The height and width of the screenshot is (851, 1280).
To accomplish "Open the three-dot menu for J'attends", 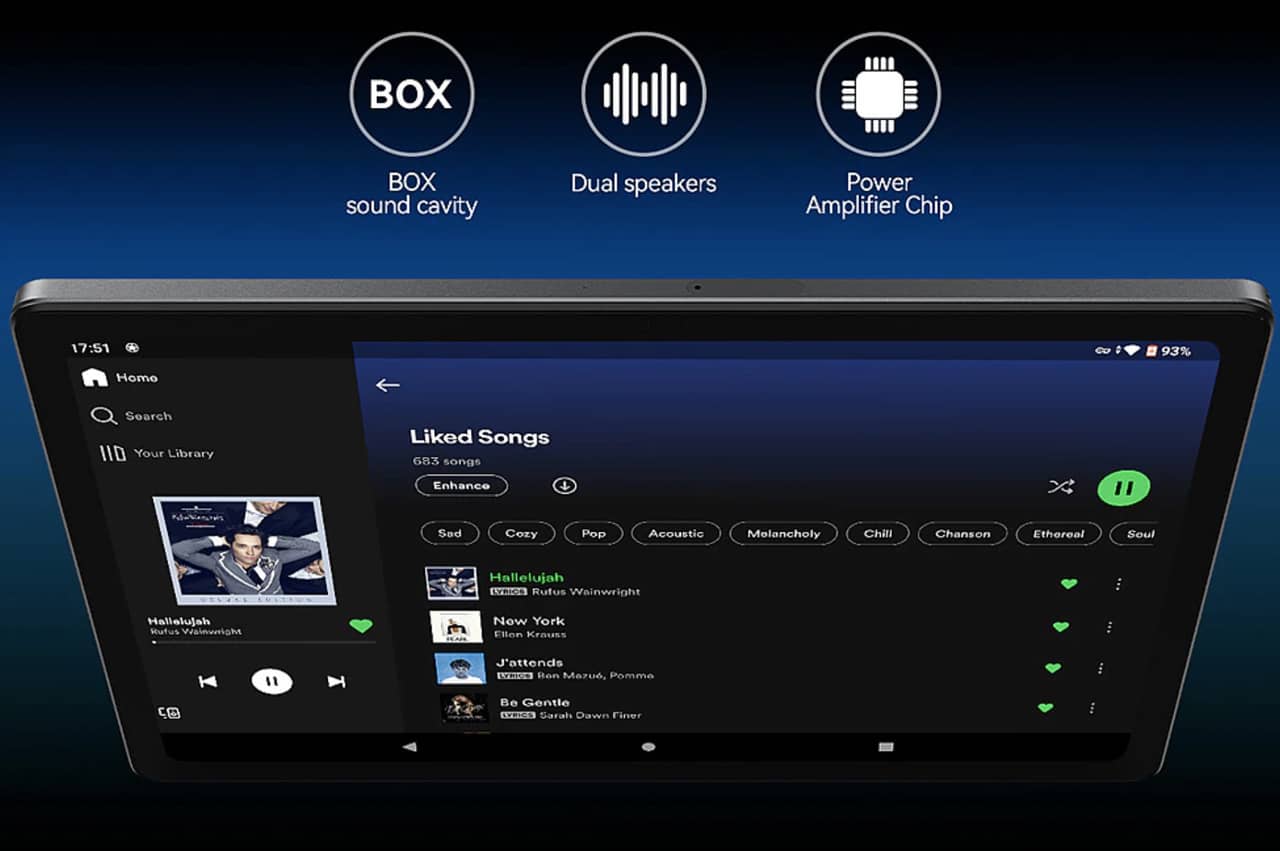I will [1100, 668].
